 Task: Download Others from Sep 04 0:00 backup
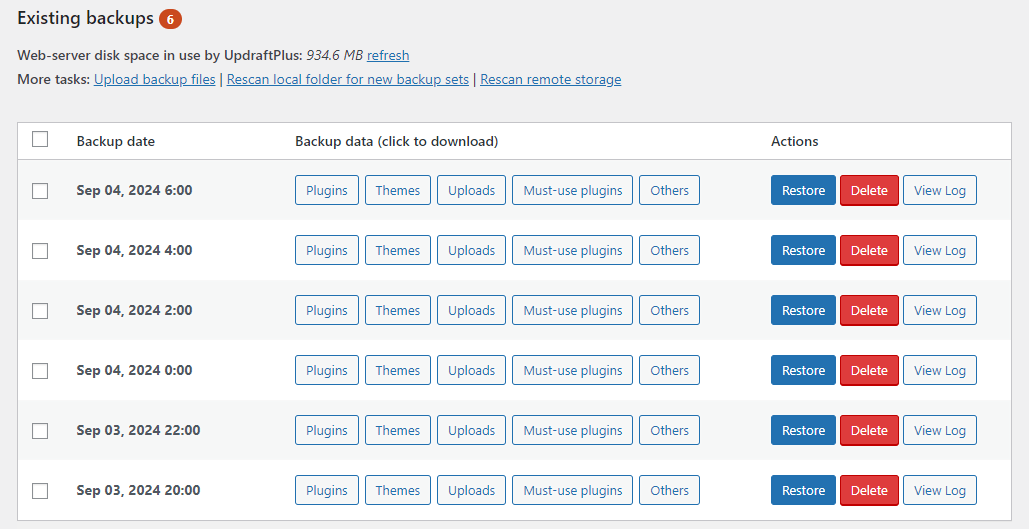coord(669,370)
